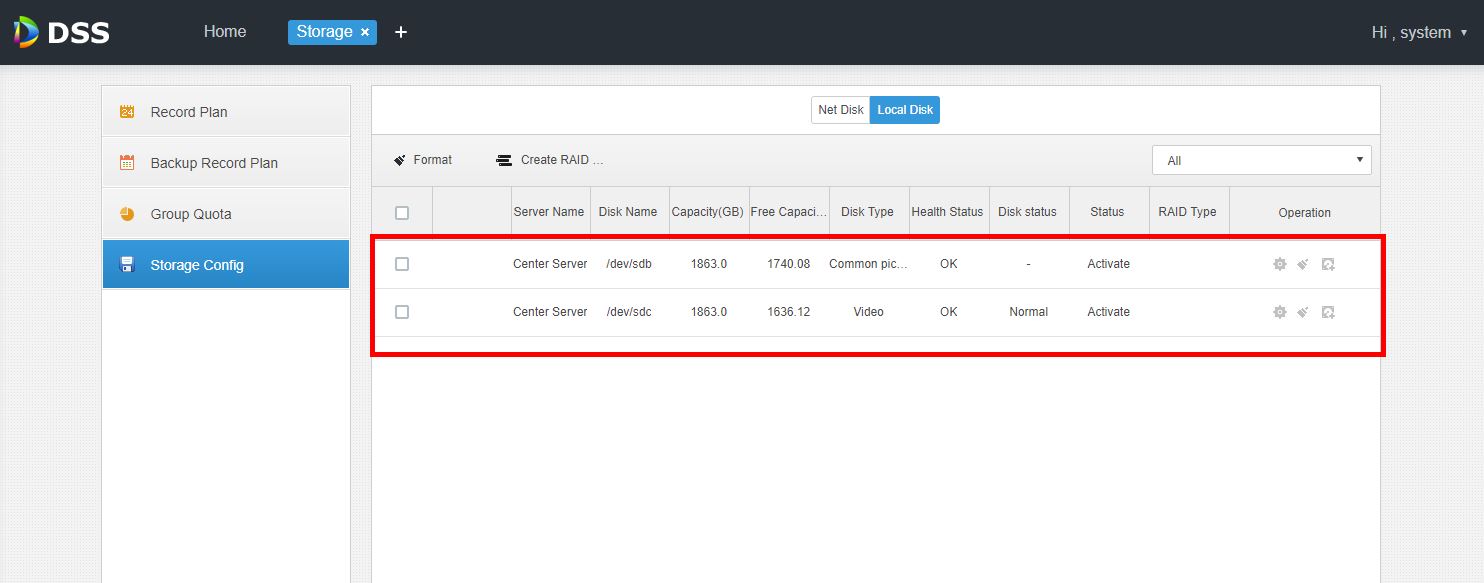Click OK health status in /dev/sdb row

(x=949, y=264)
